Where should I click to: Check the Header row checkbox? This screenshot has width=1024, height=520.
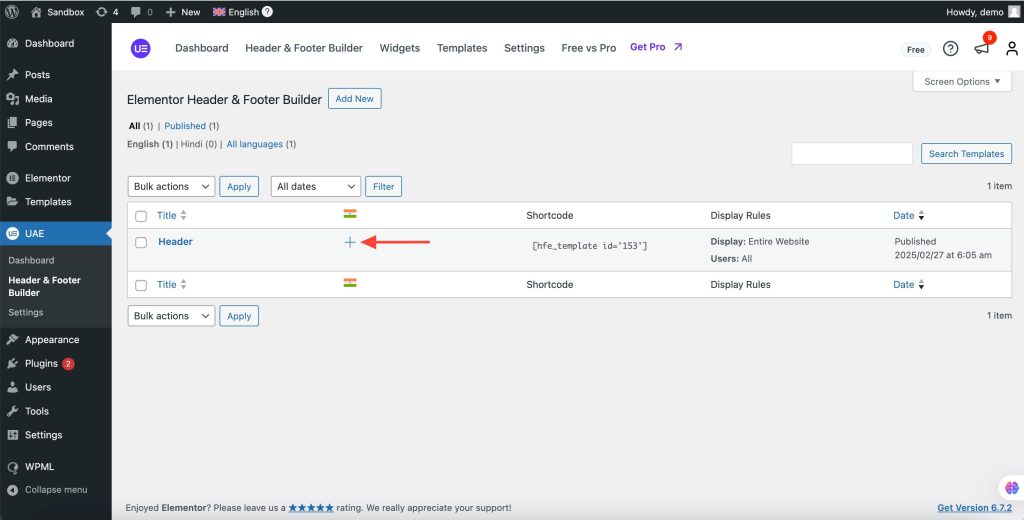141,242
